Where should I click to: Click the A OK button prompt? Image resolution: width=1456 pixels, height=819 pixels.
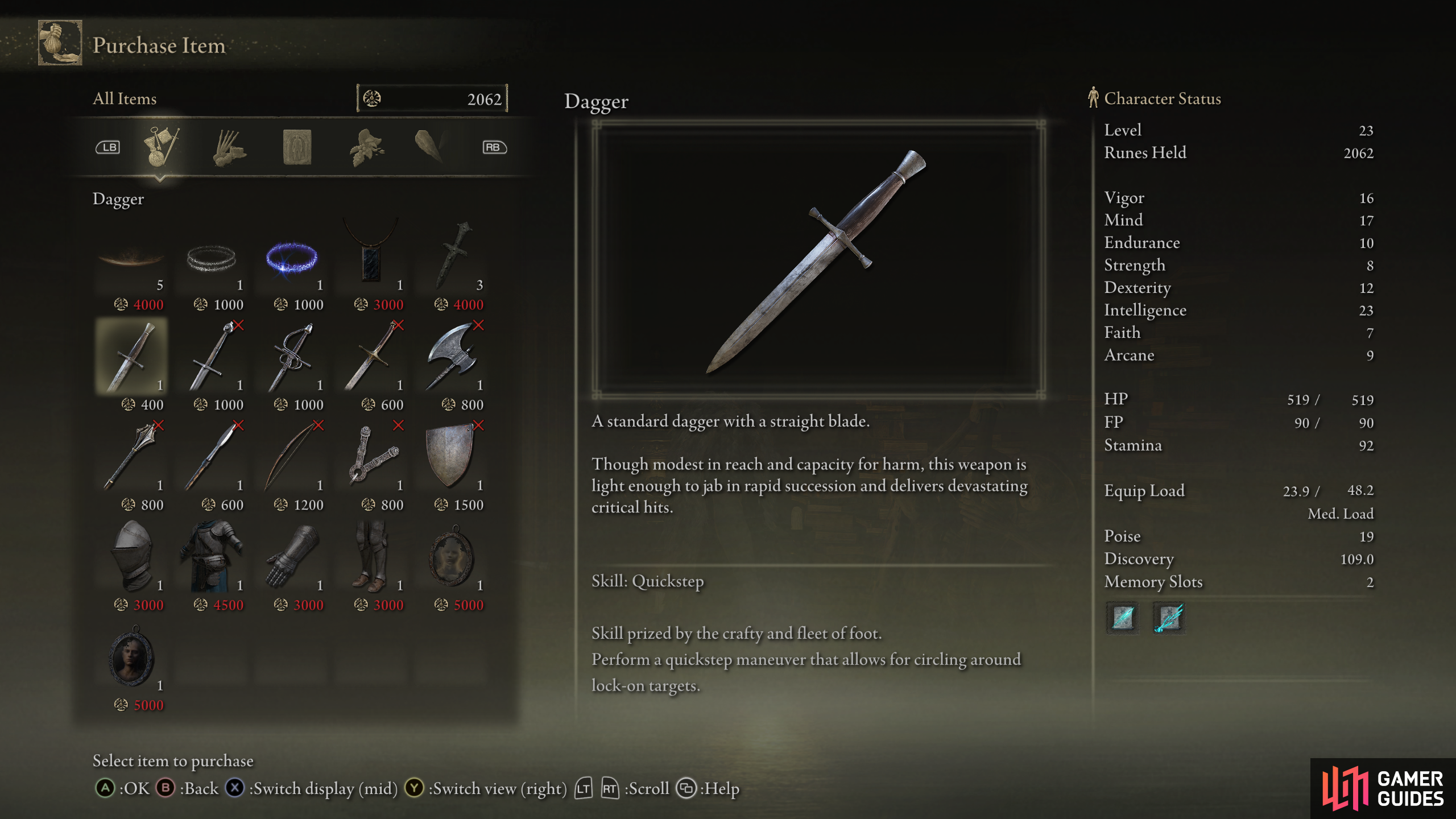coord(122,788)
